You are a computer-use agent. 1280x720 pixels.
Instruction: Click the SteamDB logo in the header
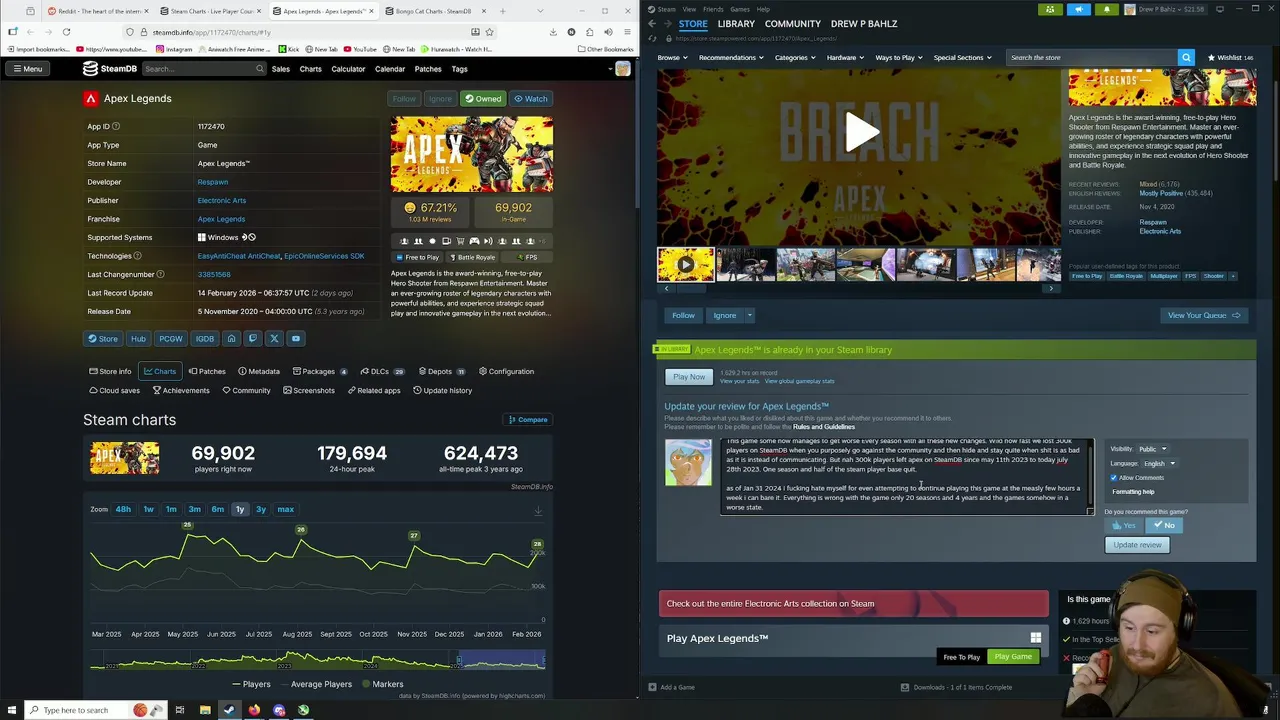point(110,69)
